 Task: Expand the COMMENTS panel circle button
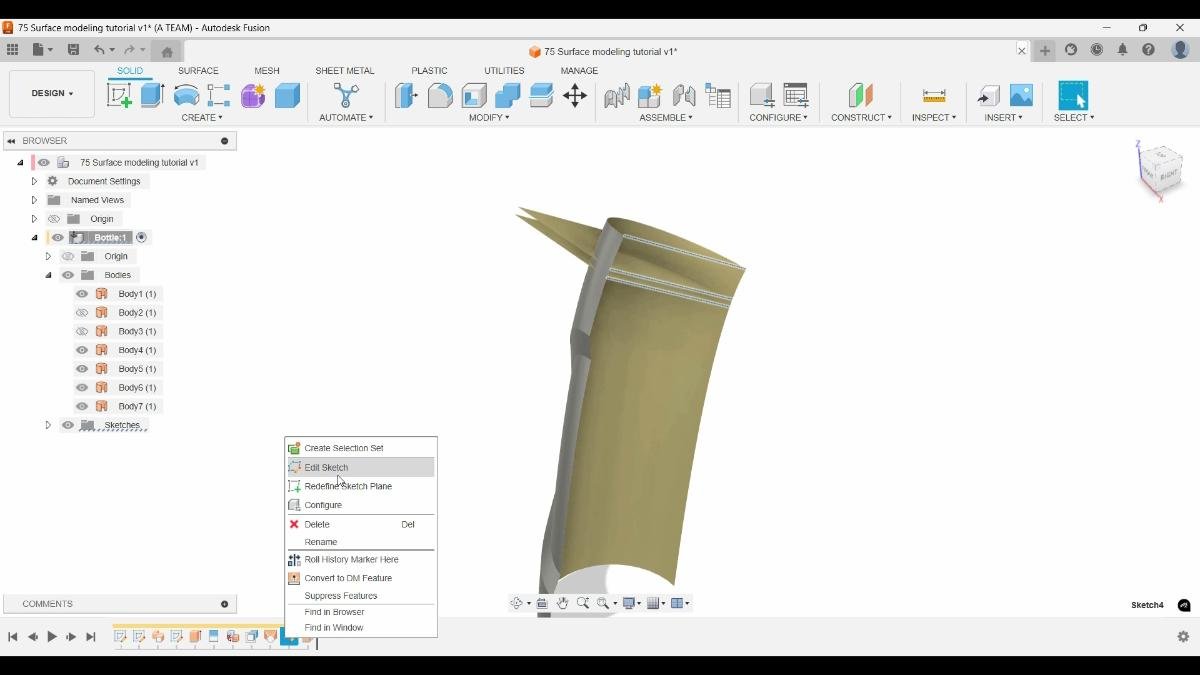click(x=224, y=604)
